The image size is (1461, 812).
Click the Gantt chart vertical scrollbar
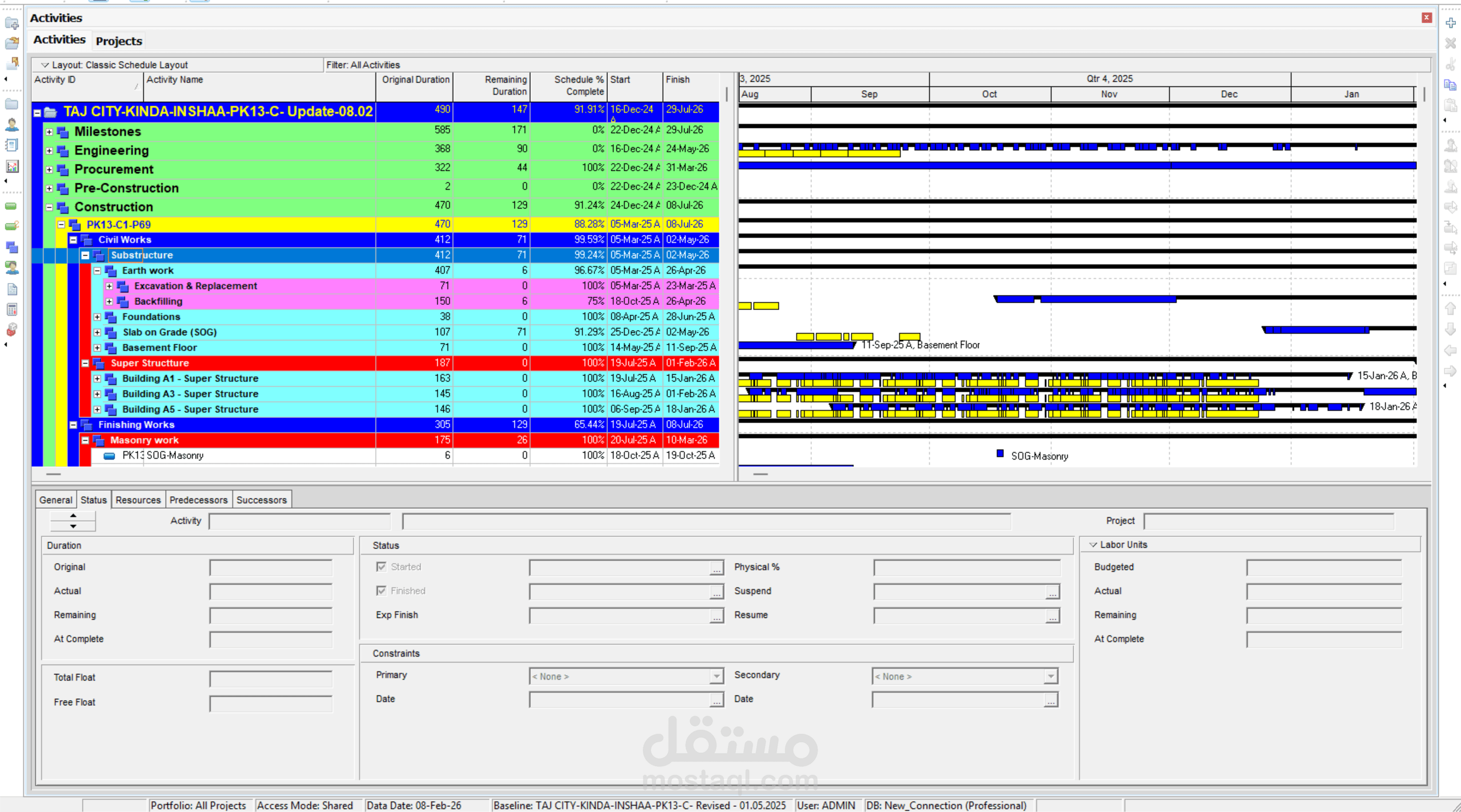pyautogui.click(x=1424, y=94)
